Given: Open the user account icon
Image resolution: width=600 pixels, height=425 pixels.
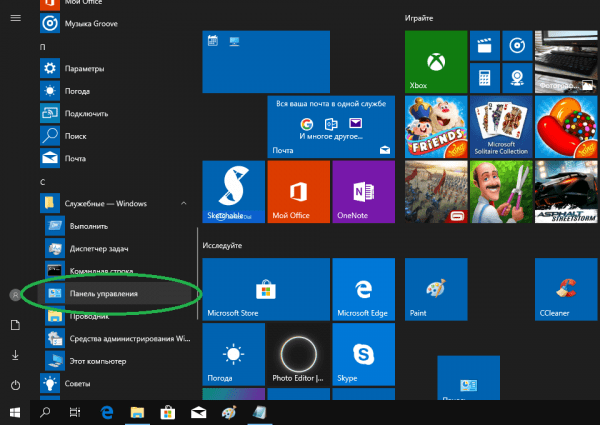Looking at the screenshot, I should coord(15,295).
